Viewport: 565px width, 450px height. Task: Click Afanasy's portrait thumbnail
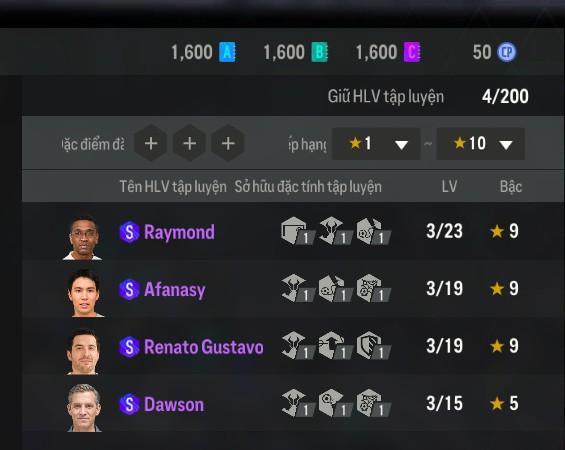pyautogui.click(x=85, y=293)
